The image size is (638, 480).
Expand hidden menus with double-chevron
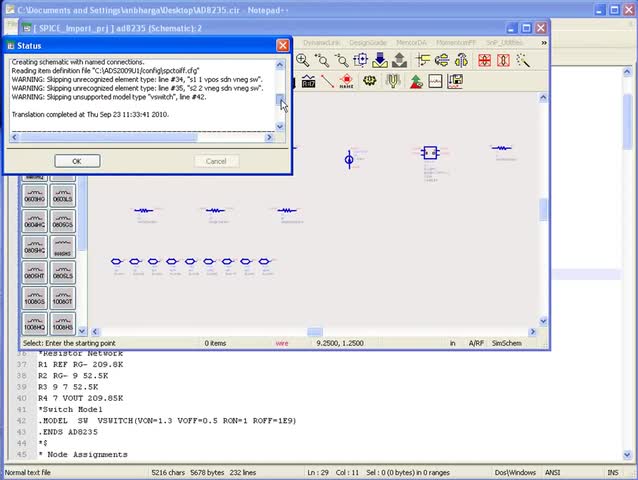coord(544,43)
